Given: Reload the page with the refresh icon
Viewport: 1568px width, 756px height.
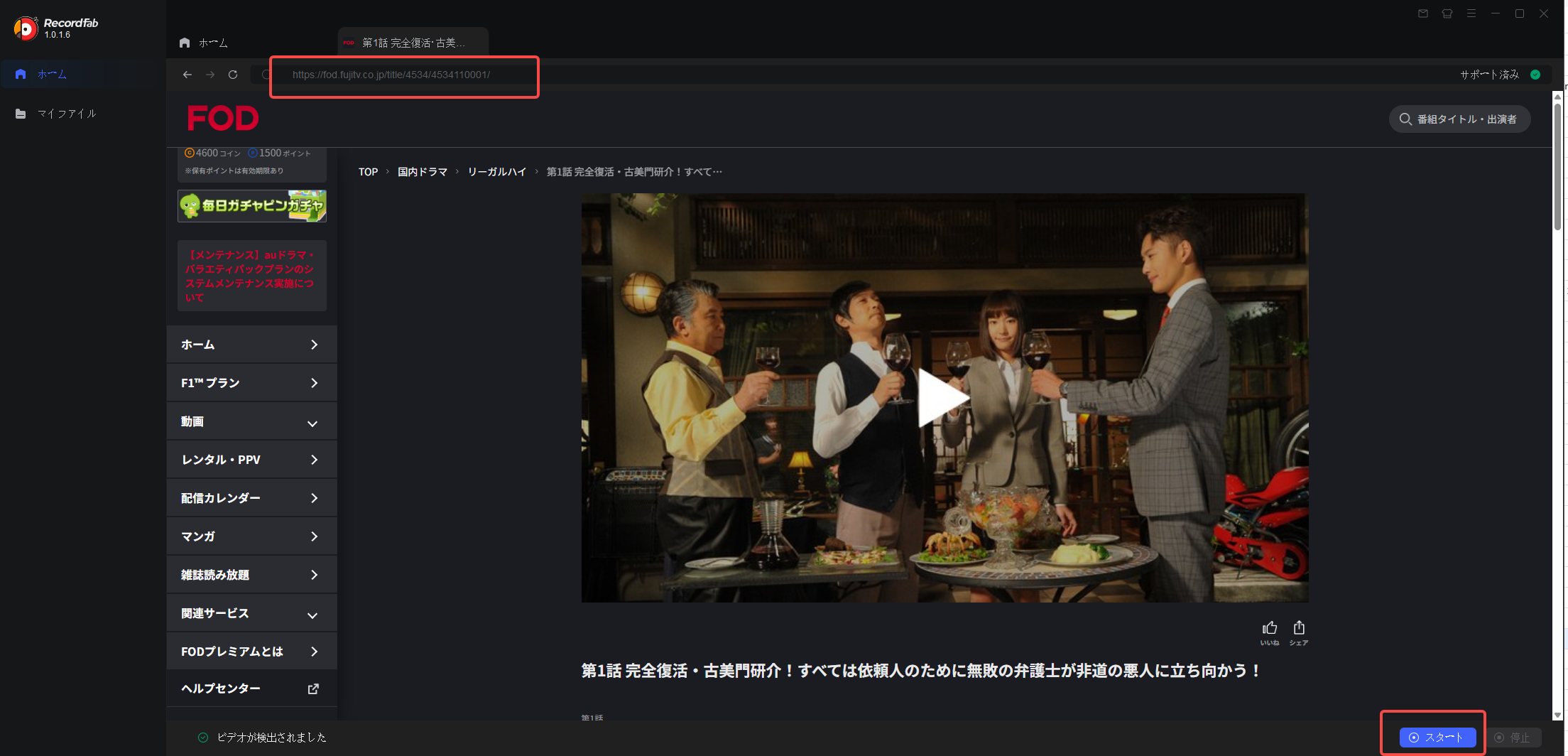Looking at the screenshot, I should 233,75.
